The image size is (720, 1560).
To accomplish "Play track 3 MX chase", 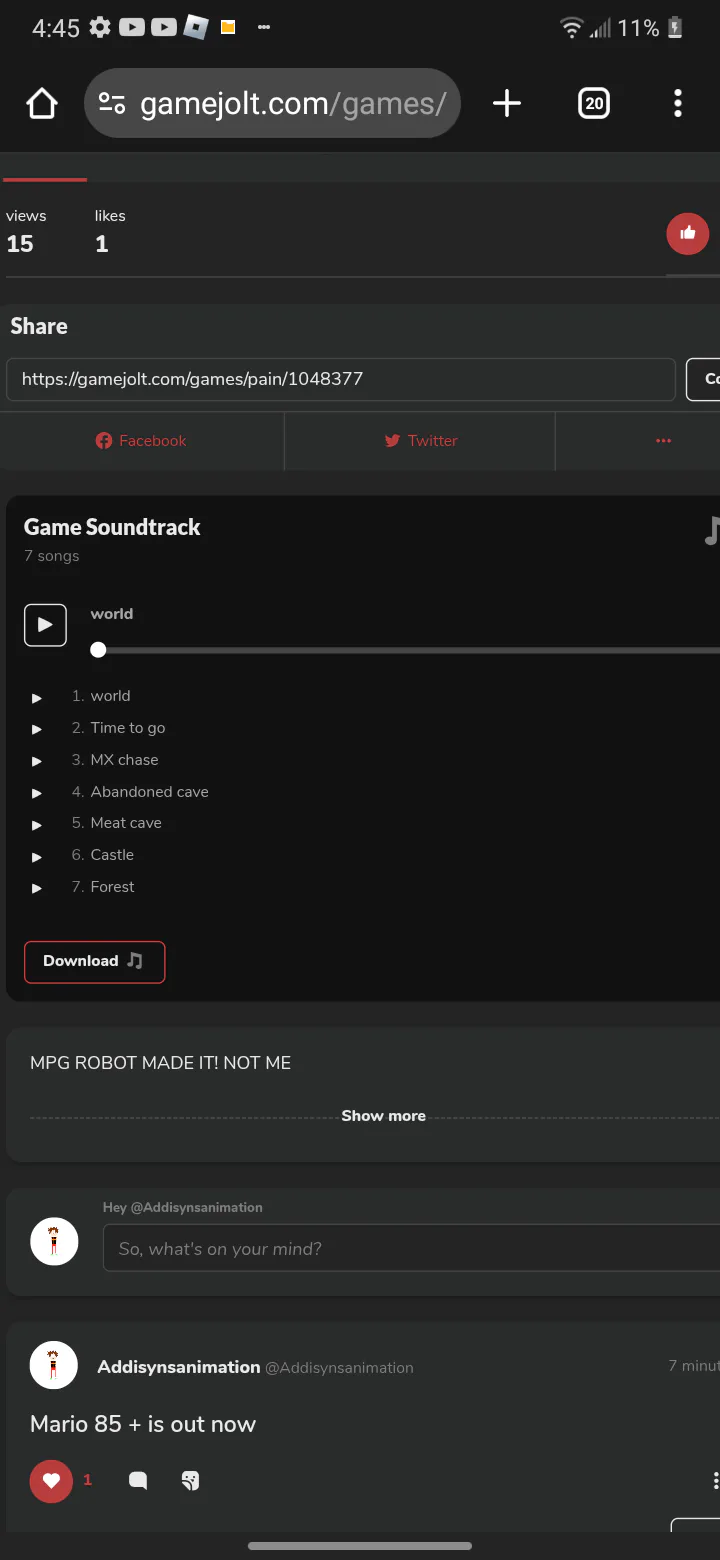I will click(37, 761).
